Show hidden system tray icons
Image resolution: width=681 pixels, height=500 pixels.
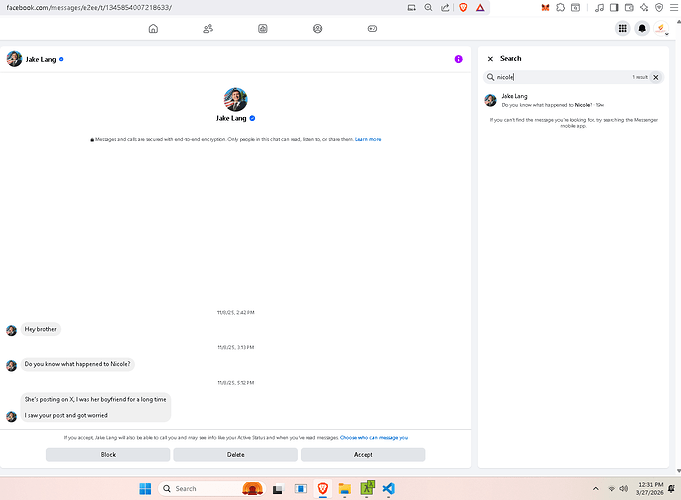pos(597,489)
